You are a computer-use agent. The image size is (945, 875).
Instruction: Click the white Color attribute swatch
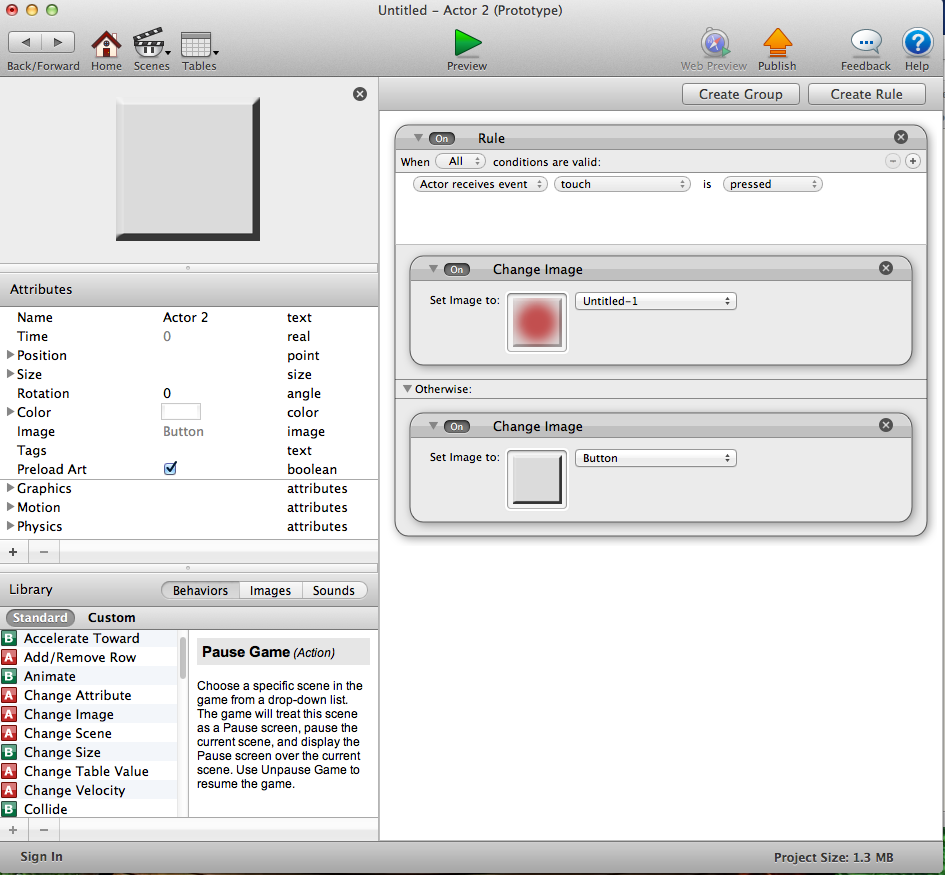[x=181, y=412]
